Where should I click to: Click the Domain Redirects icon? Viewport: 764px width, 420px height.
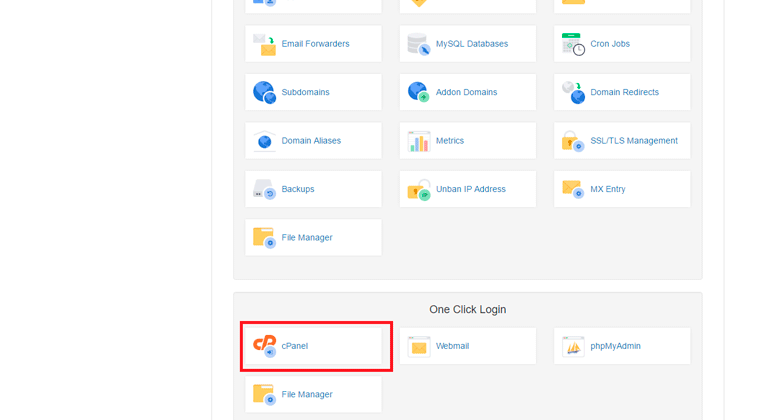click(x=573, y=93)
